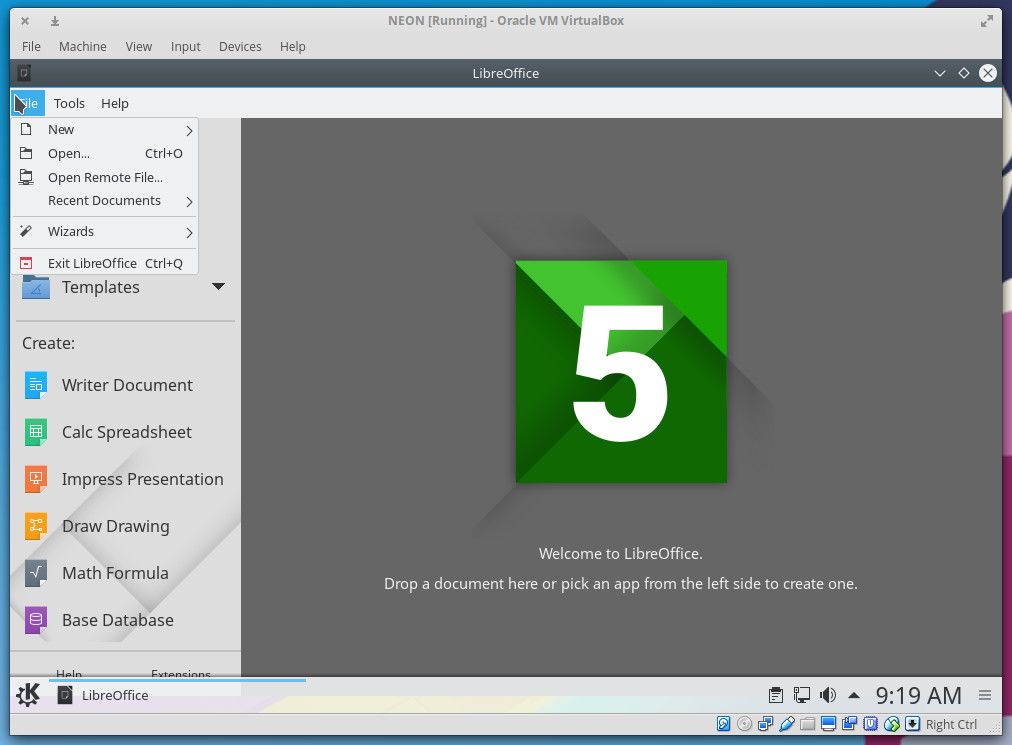Open the volume speaker tray icon
The height and width of the screenshot is (745, 1012).
click(828, 695)
